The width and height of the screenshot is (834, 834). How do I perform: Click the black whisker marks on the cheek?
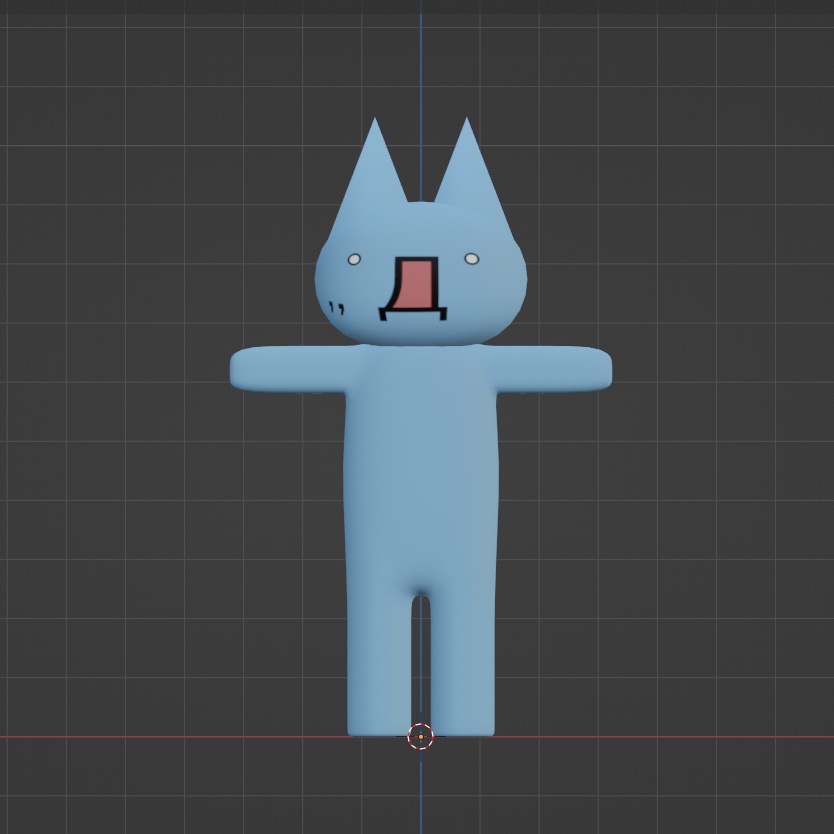337,308
